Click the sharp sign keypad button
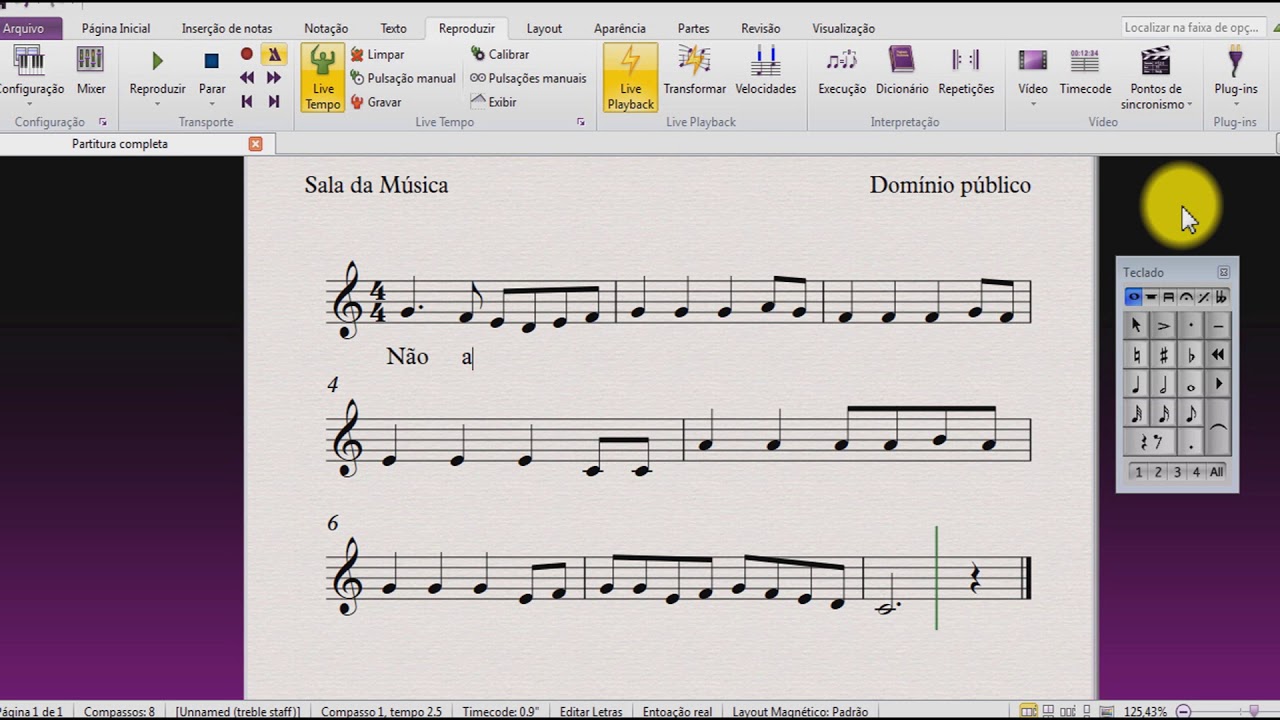The image size is (1280, 720). 1164,354
